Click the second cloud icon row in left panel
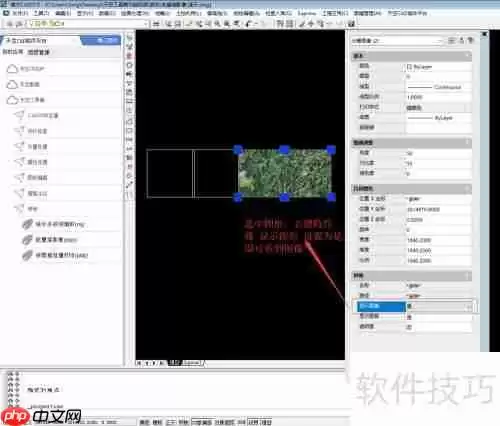This screenshot has height=426, width=500. coord(62,84)
